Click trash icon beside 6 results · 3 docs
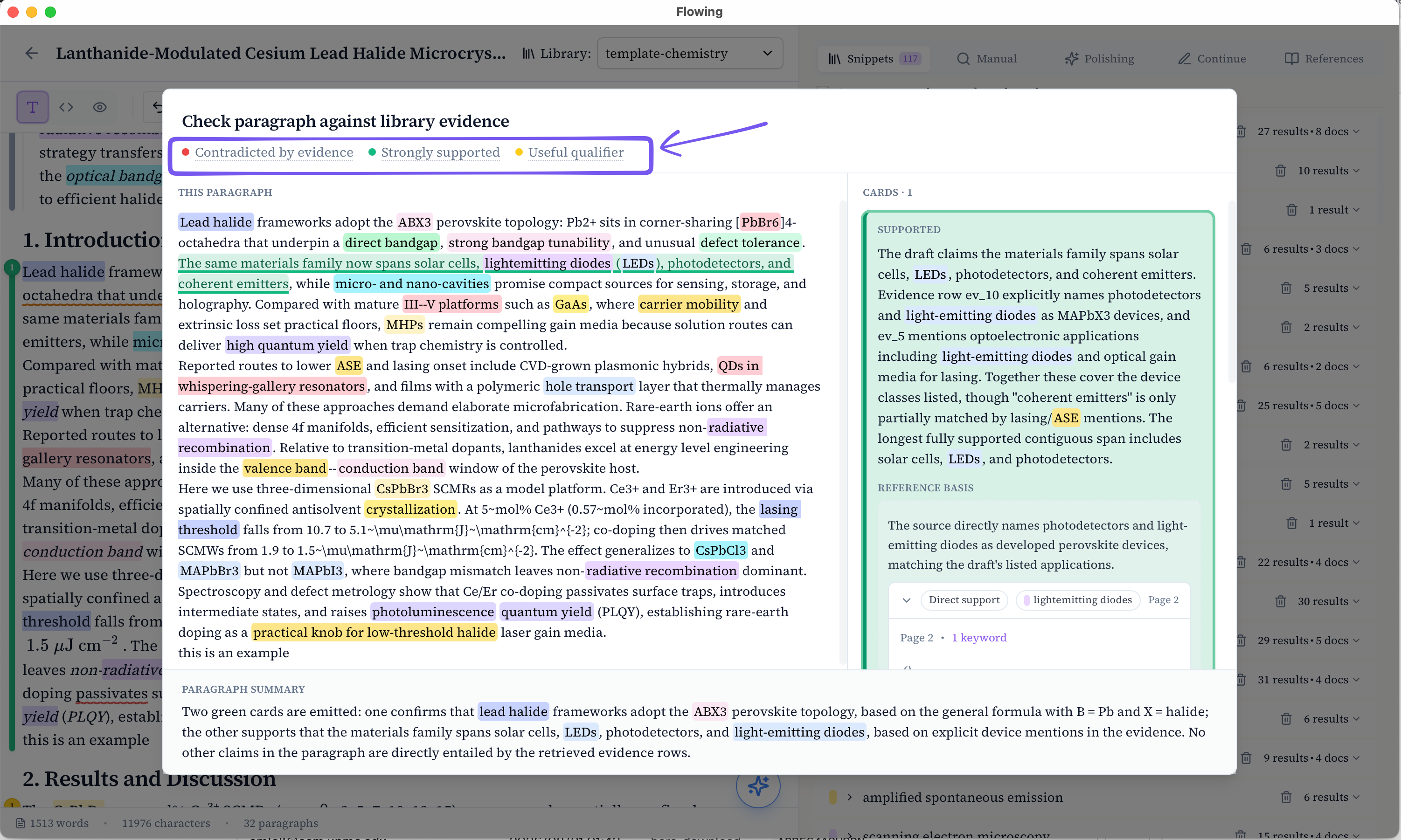This screenshot has height=840, width=1401. pyautogui.click(x=1246, y=249)
